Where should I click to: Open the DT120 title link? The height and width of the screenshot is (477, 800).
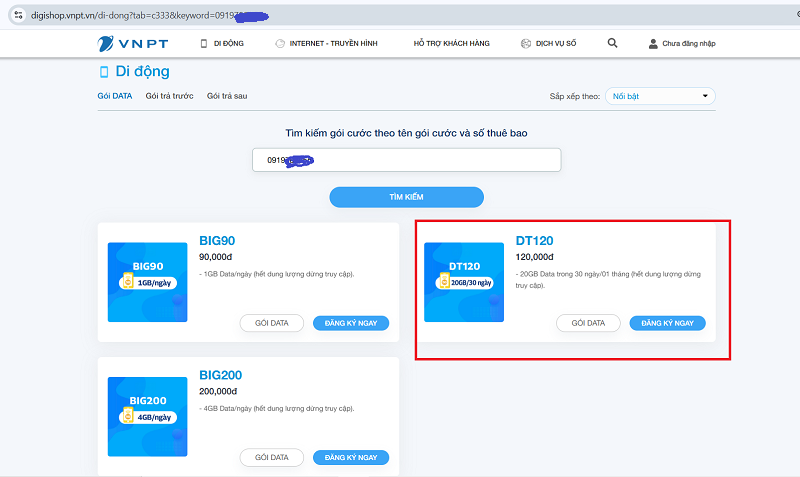click(534, 241)
